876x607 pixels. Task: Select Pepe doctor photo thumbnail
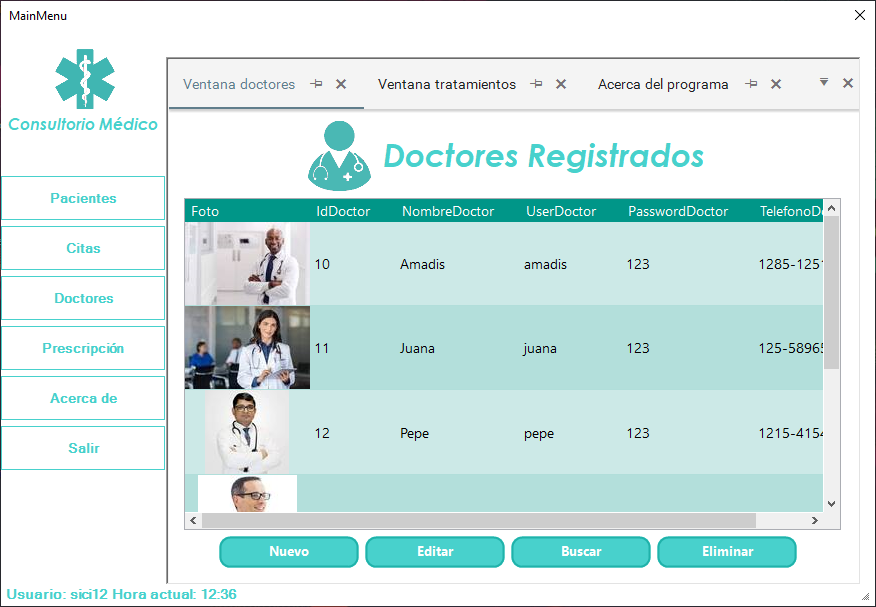[247, 432]
